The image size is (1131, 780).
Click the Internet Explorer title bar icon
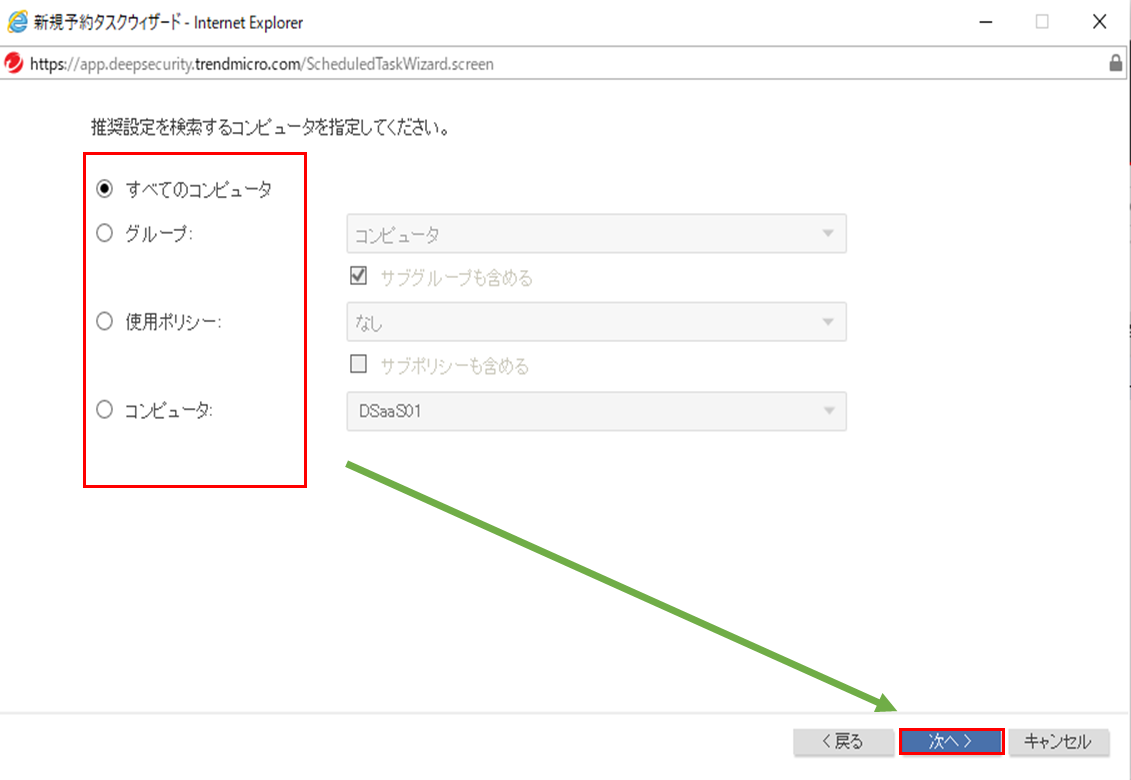click(x=17, y=22)
